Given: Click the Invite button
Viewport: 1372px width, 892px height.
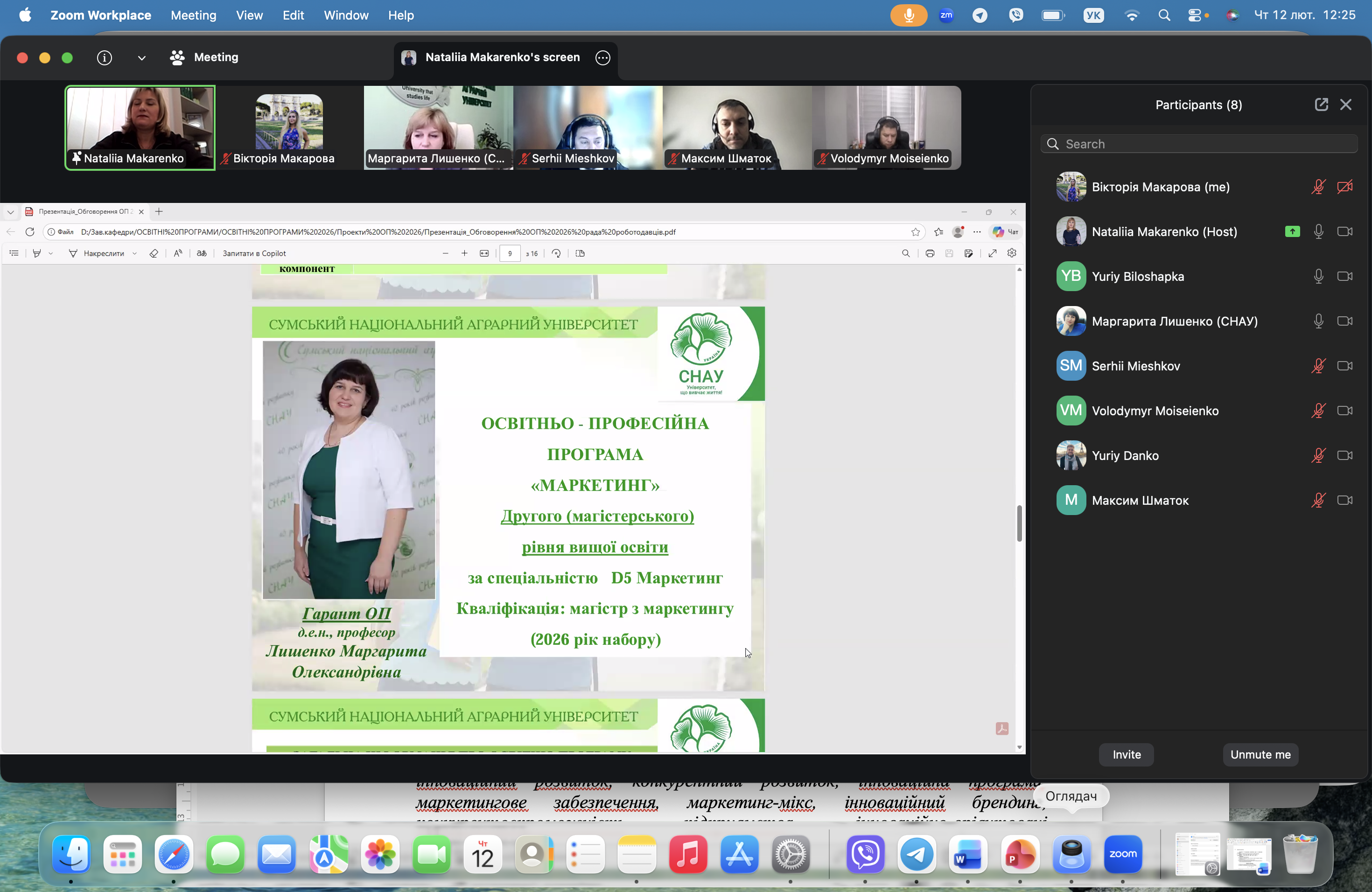Looking at the screenshot, I should (1126, 754).
